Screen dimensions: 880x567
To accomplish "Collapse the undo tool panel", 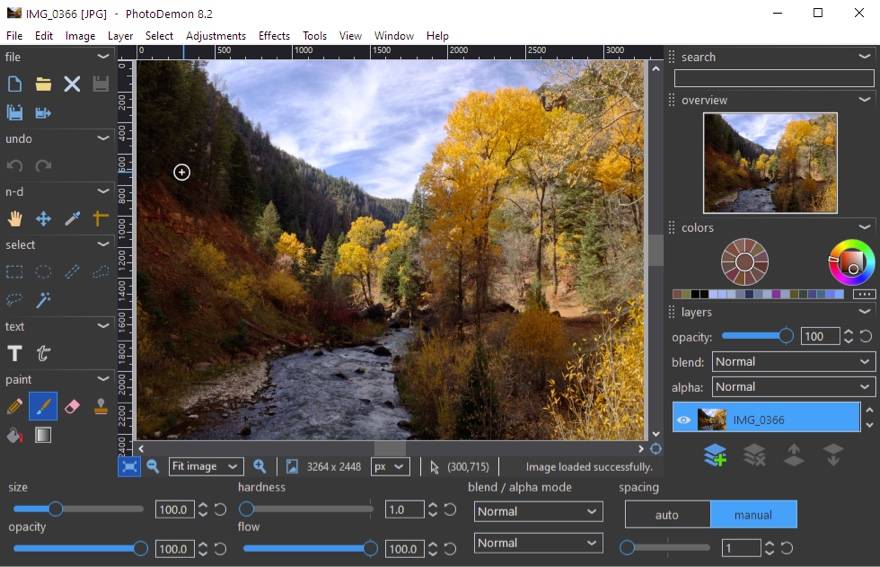I will click(x=103, y=138).
